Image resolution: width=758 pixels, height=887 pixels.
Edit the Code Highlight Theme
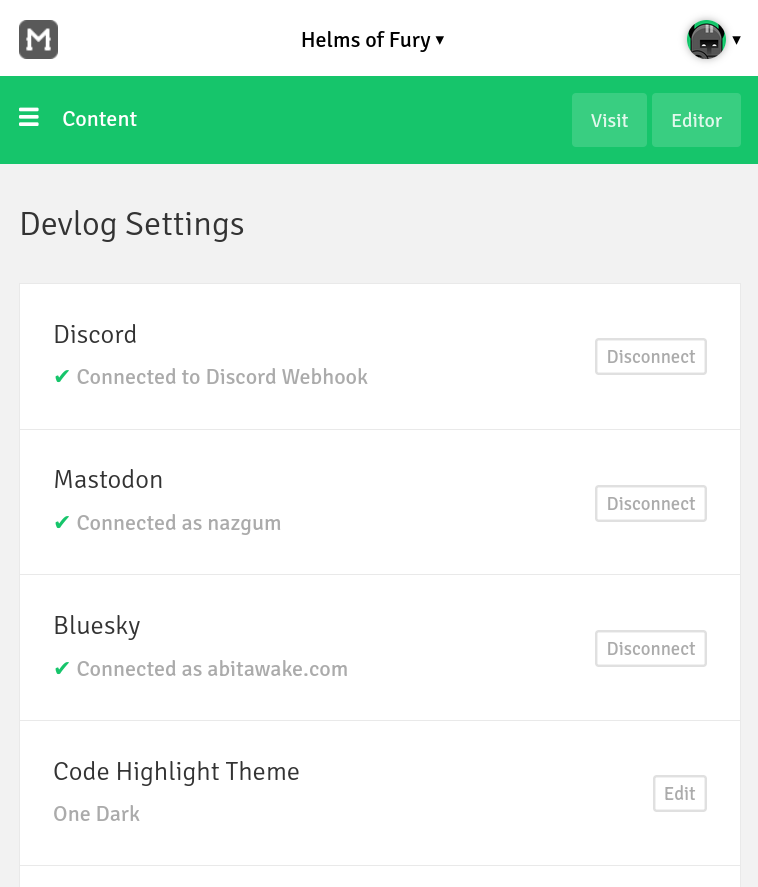pos(679,794)
